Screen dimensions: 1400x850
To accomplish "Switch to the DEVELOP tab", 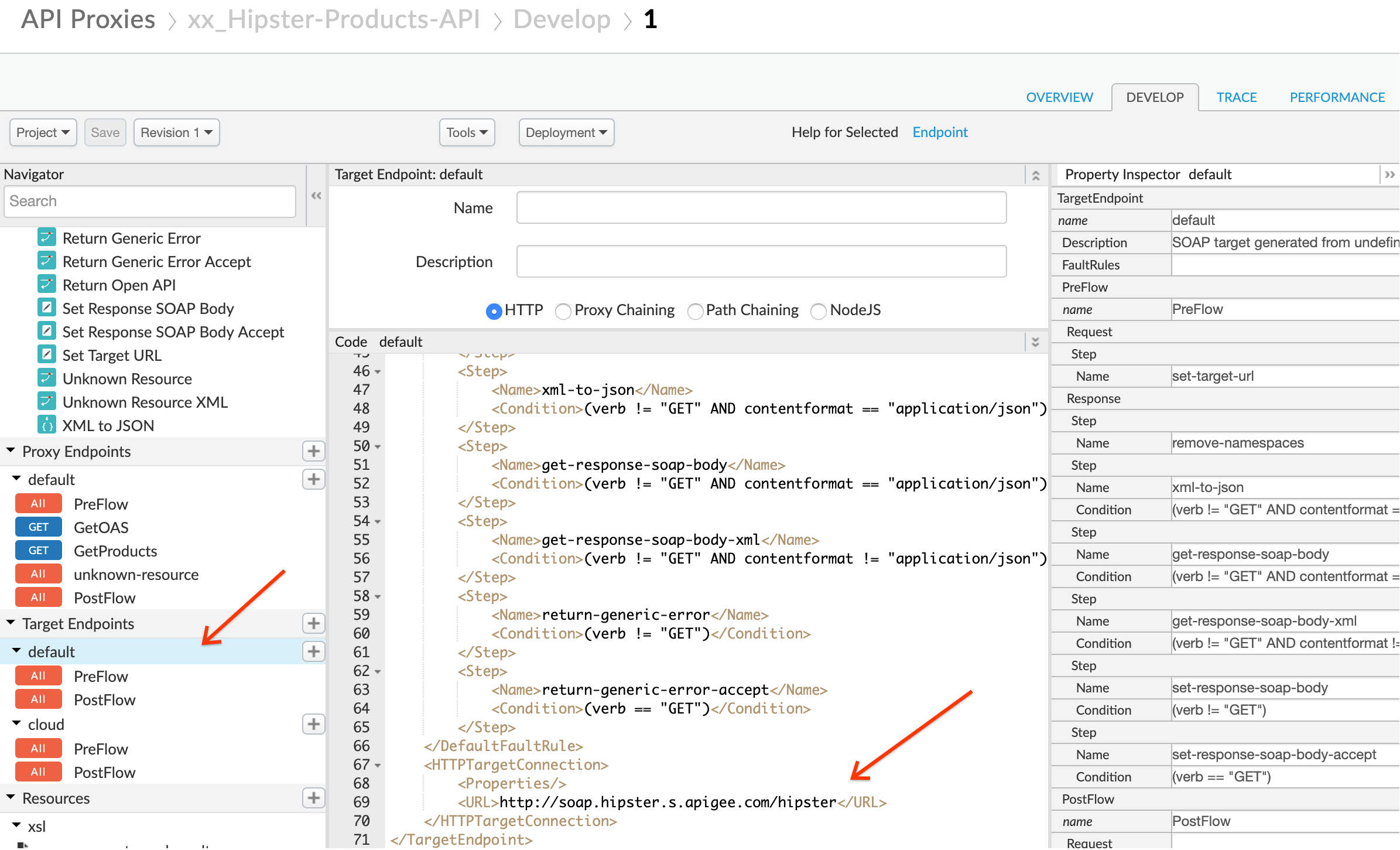I will click(1155, 97).
